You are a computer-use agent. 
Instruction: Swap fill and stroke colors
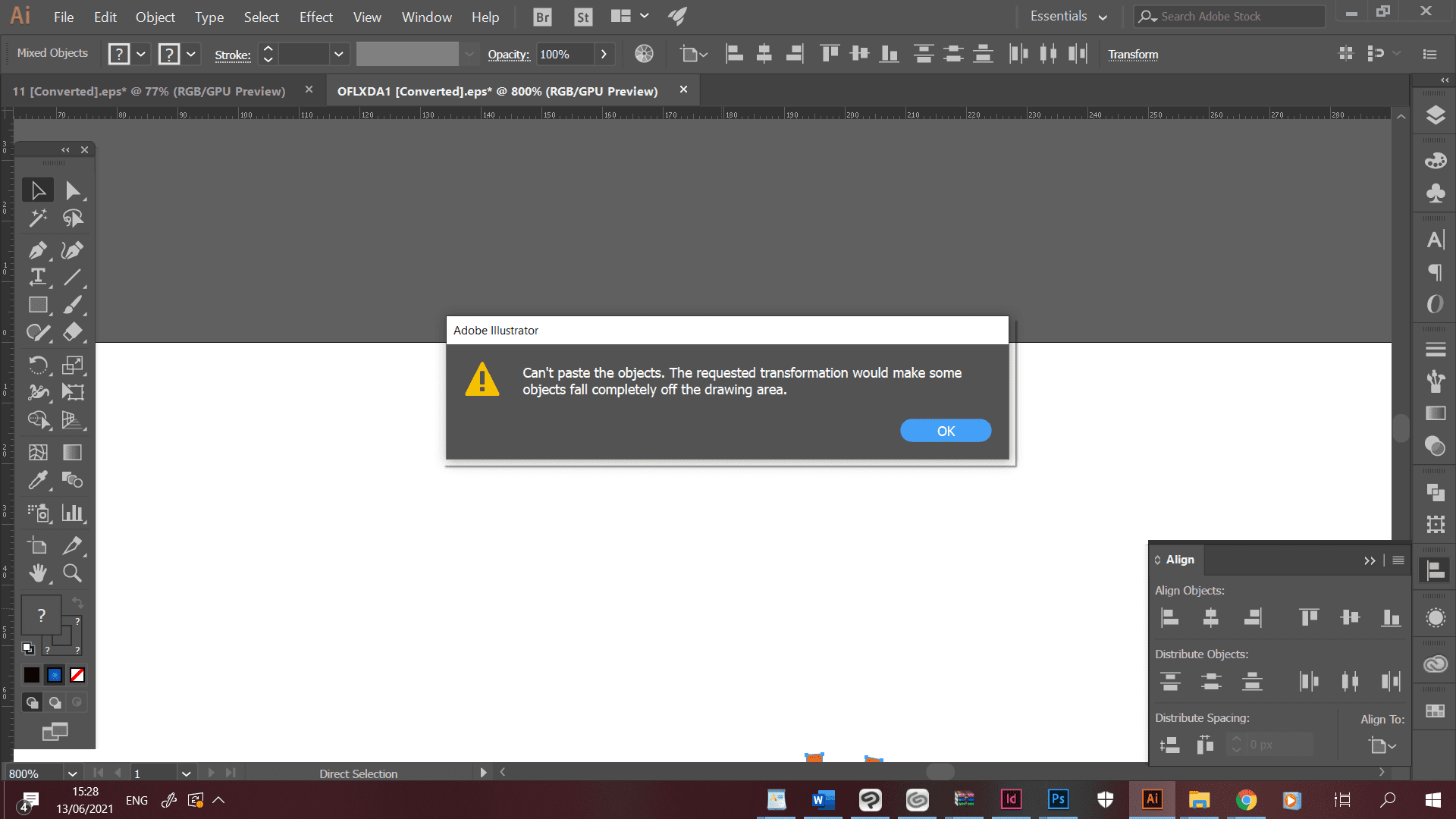tap(77, 603)
